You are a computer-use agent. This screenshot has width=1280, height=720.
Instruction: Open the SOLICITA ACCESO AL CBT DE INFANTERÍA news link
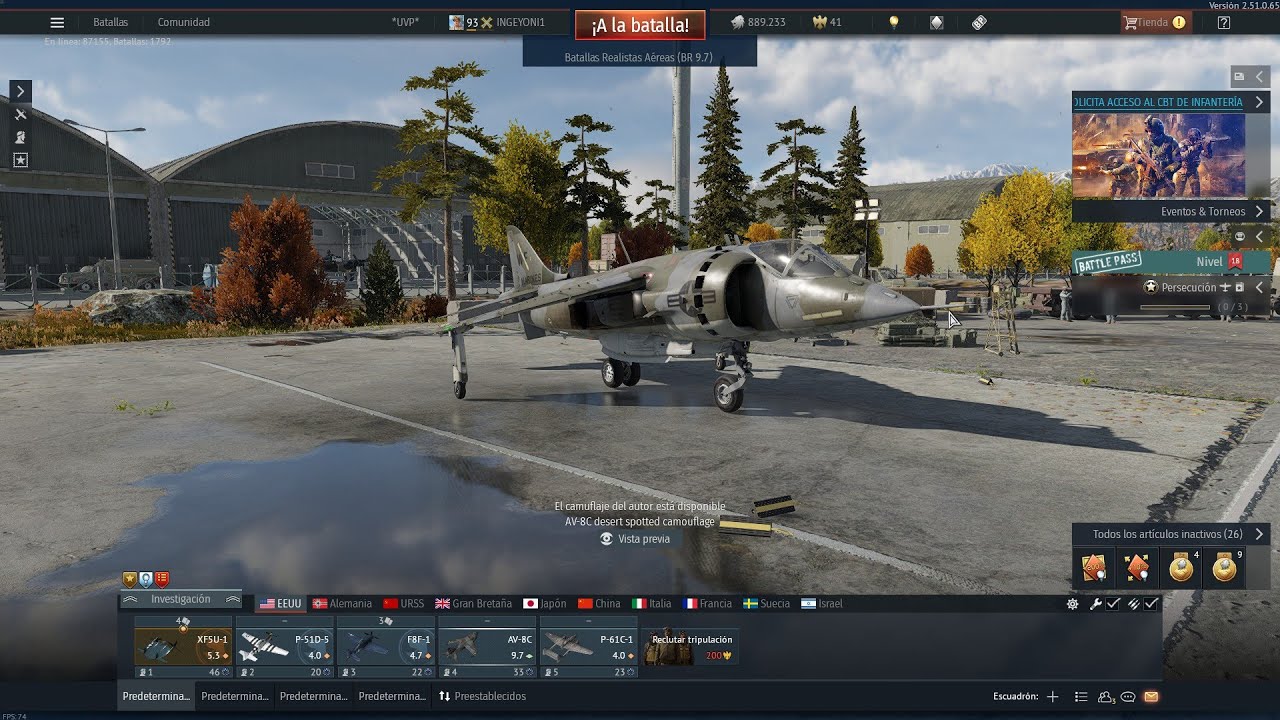[x=1158, y=102]
